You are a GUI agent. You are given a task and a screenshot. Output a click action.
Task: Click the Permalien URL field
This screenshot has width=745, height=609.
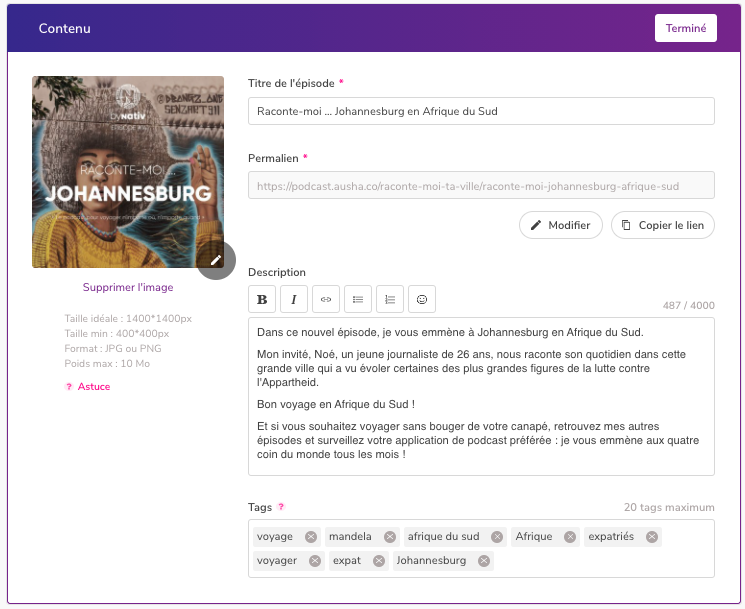coord(481,185)
